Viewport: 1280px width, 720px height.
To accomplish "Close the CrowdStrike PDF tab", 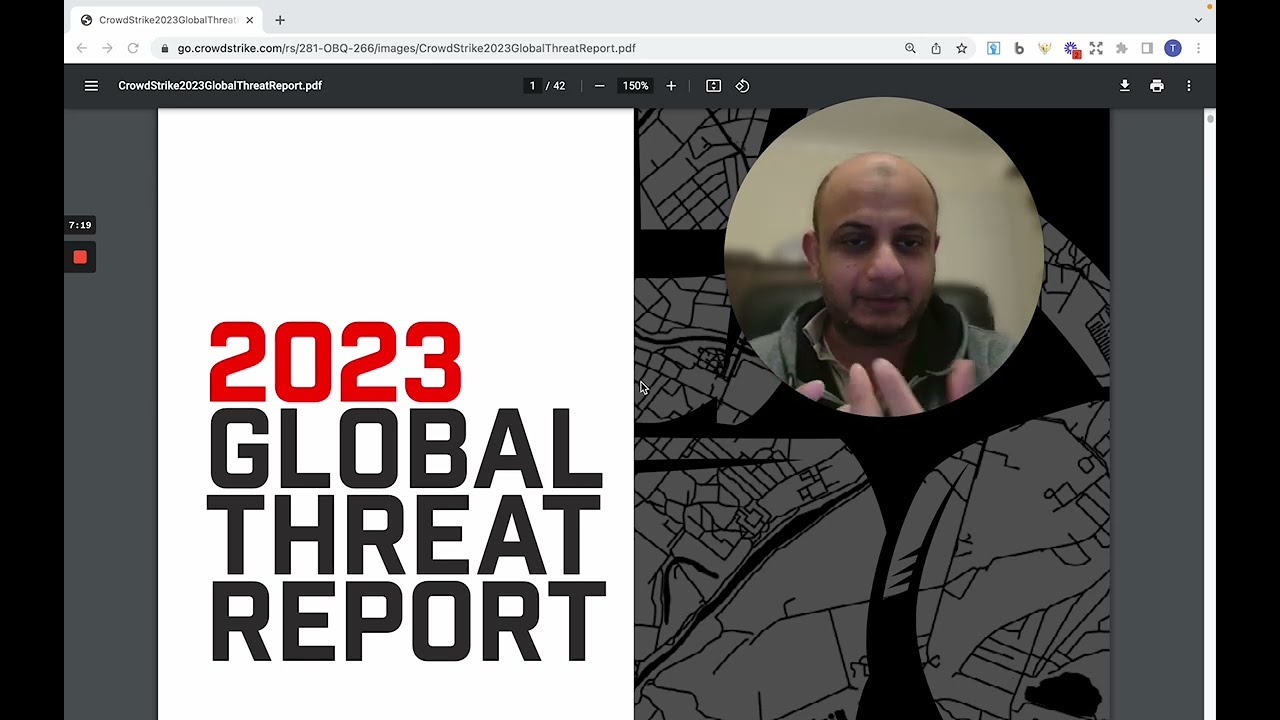I will pos(250,20).
